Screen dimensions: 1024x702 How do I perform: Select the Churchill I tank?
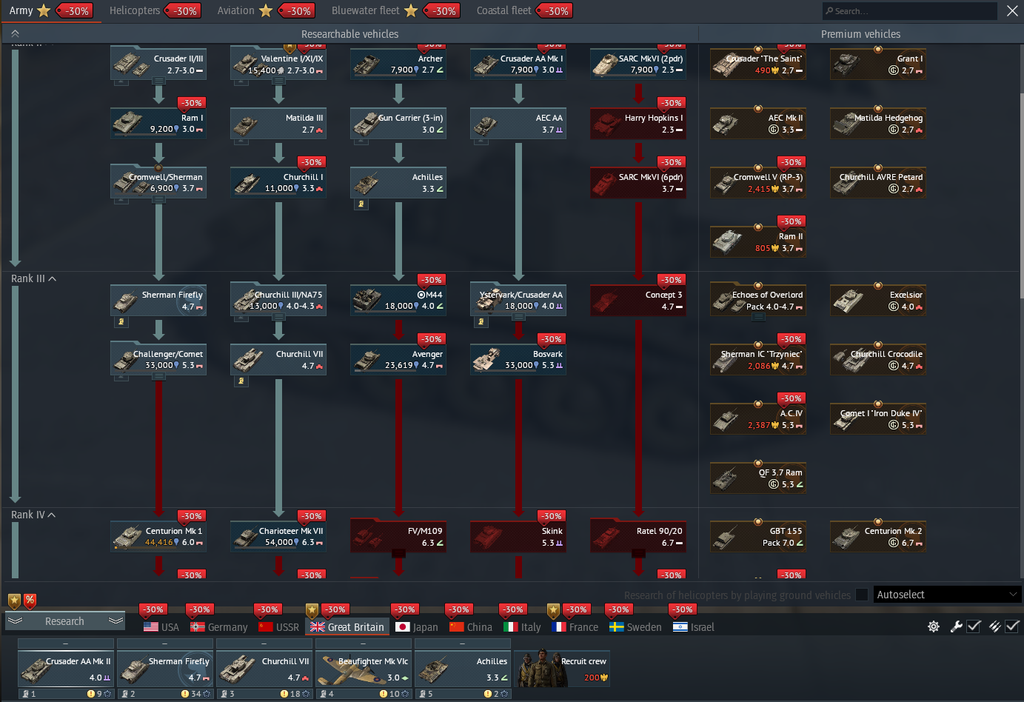(278, 182)
